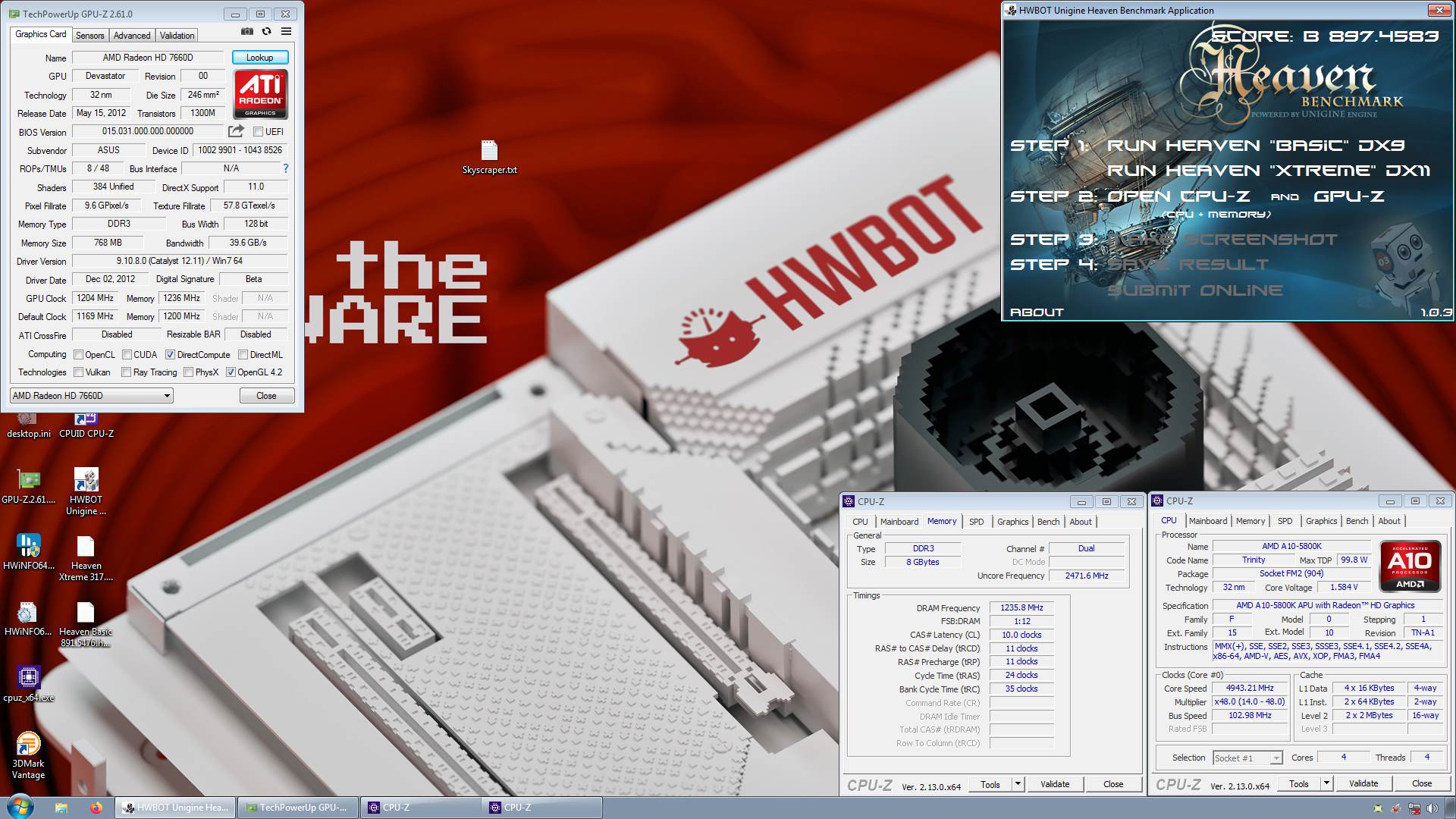Click the Bus Interface question mark icon
The height and width of the screenshot is (819, 1456).
coord(286,168)
